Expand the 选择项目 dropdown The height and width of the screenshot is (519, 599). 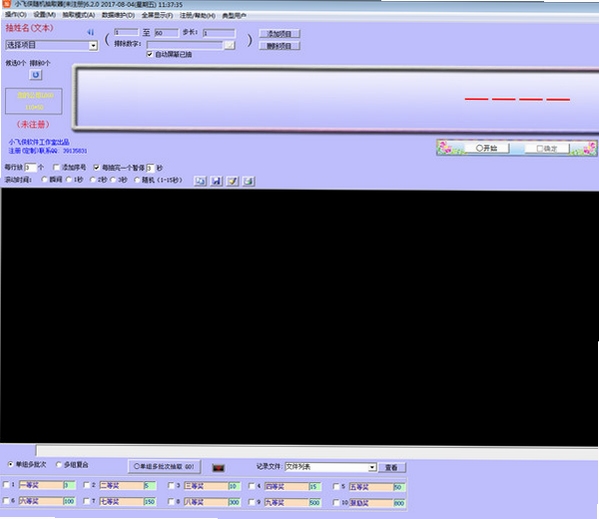tap(93, 46)
